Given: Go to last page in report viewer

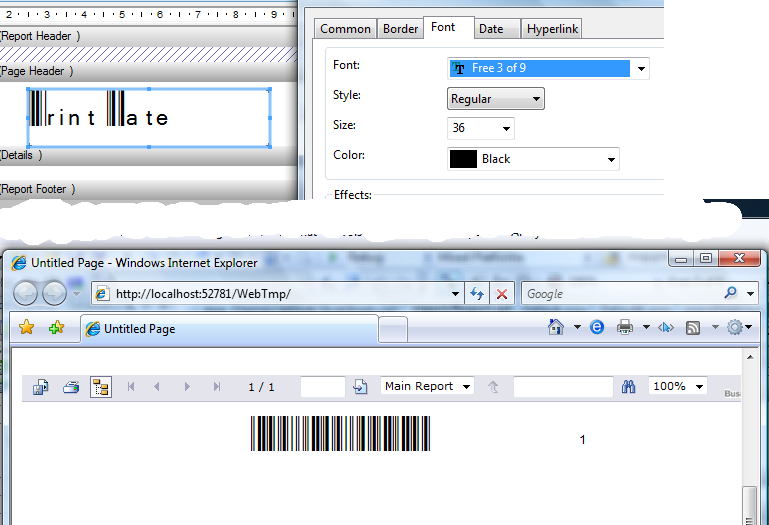Looking at the screenshot, I should (x=217, y=387).
